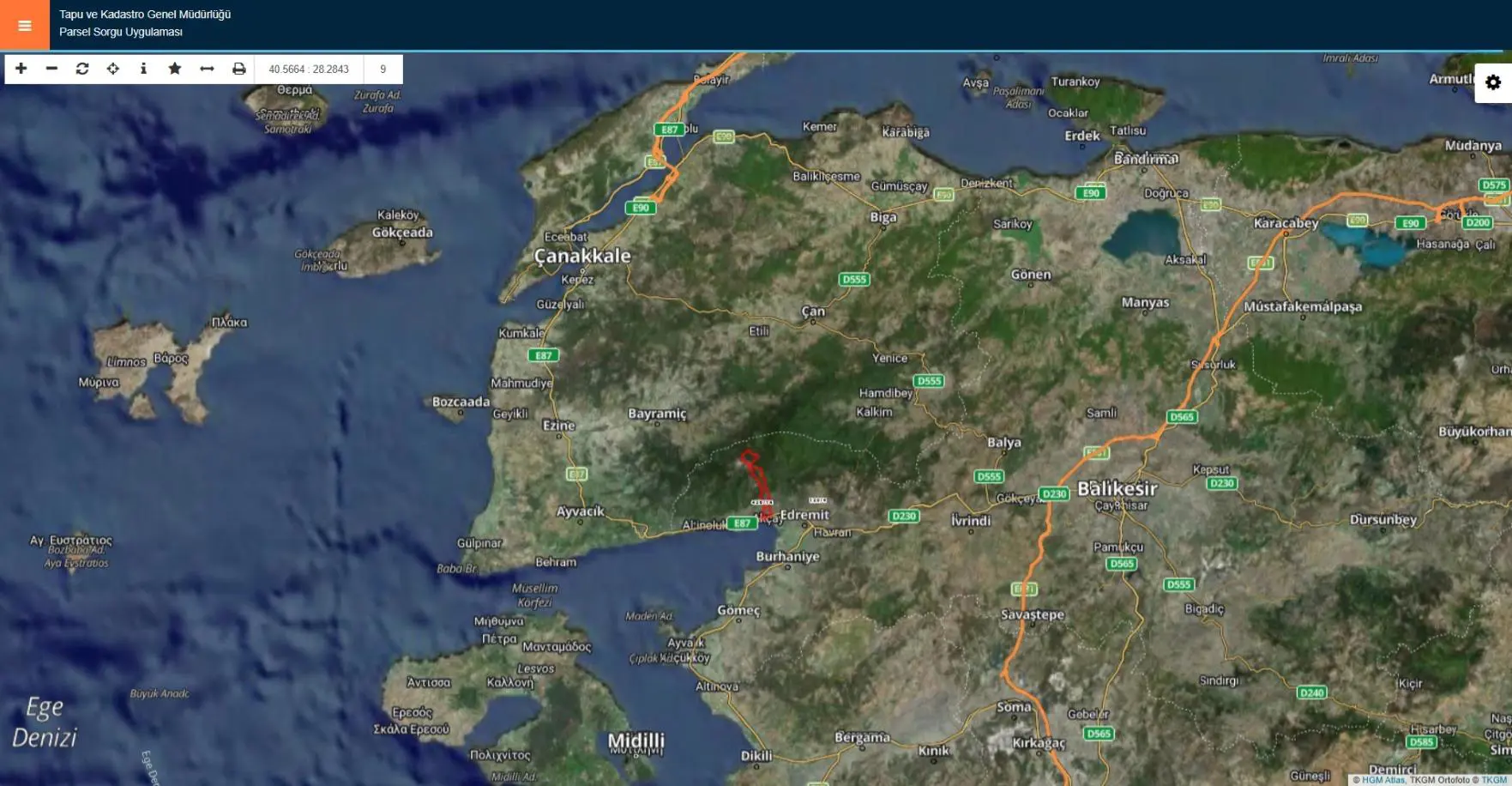Click the Bergama label on the map
The image size is (1512, 786).
pos(862,737)
